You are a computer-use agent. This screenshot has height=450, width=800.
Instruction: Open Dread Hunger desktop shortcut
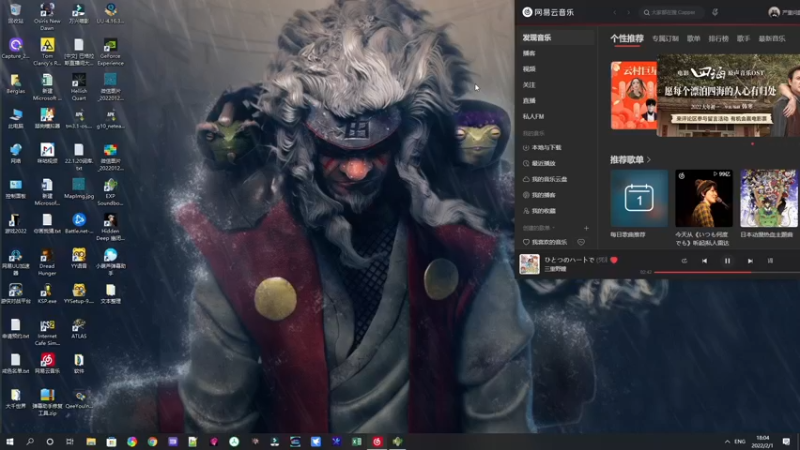[x=47, y=262]
